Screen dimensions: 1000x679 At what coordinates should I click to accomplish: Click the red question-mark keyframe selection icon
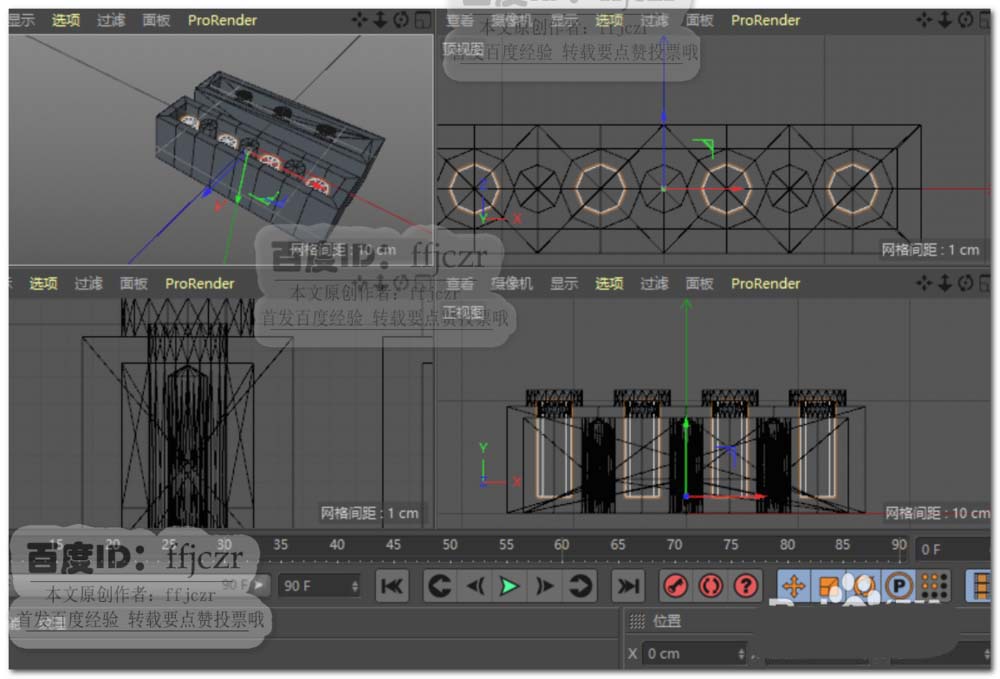(x=746, y=586)
